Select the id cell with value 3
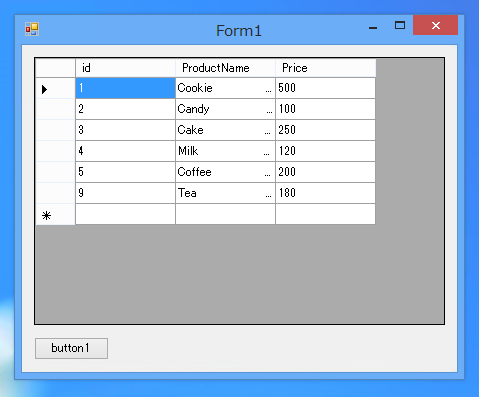This screenshot has width=479, height=397. click(x=125, y=130)
